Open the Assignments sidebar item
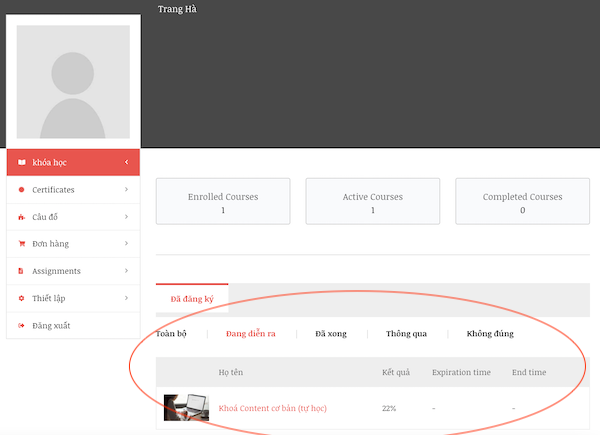This screenshot has height=435, width=600. point(73,271)
